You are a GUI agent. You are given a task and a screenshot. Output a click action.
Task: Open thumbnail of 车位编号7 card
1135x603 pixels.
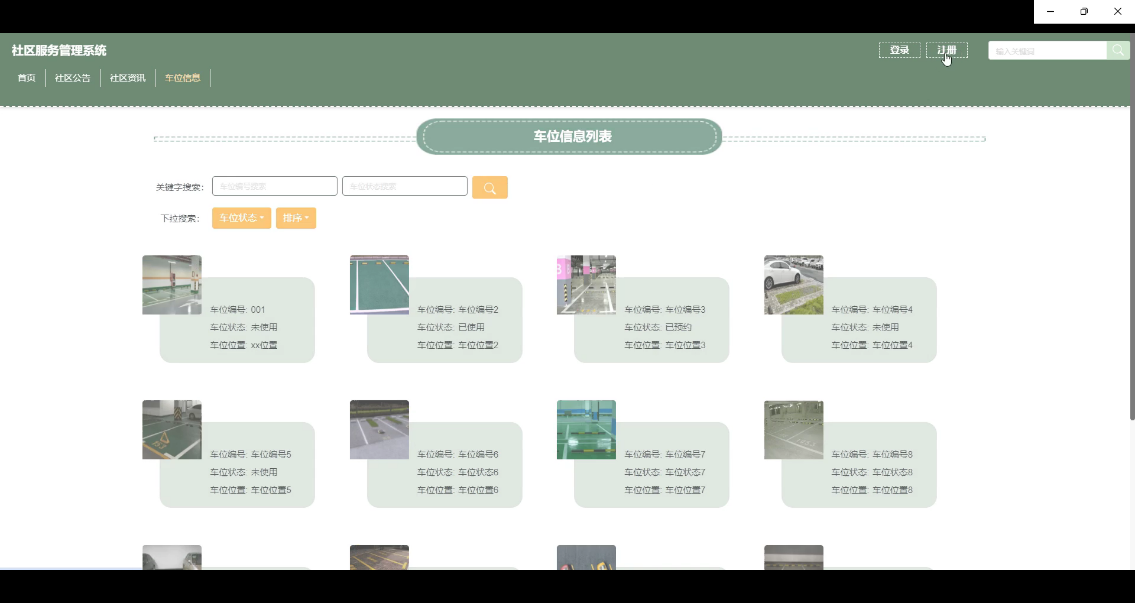point(586,429)
